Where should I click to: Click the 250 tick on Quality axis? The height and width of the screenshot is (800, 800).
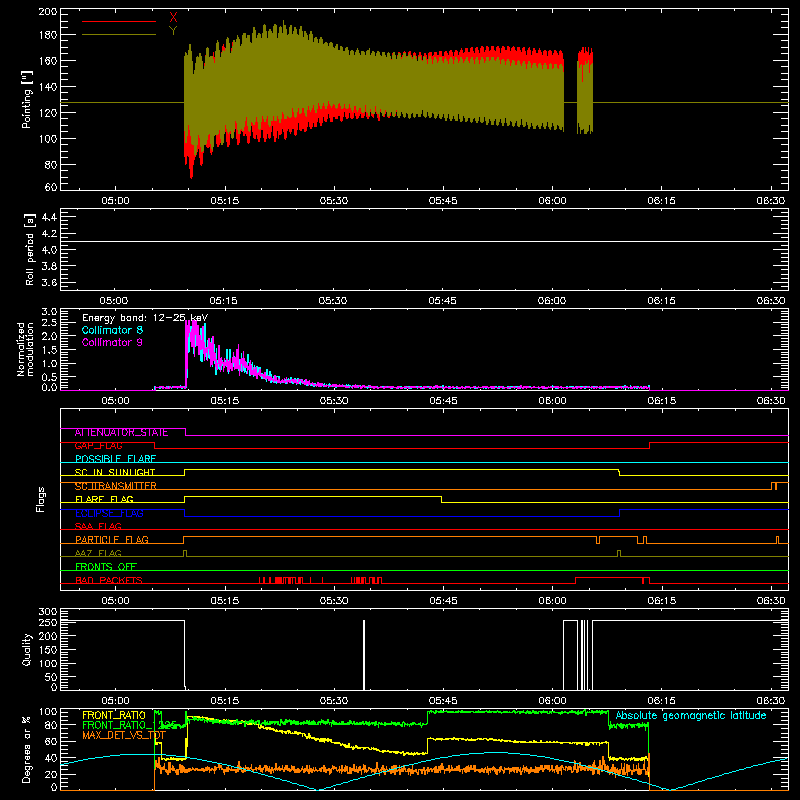click(48, 623)
